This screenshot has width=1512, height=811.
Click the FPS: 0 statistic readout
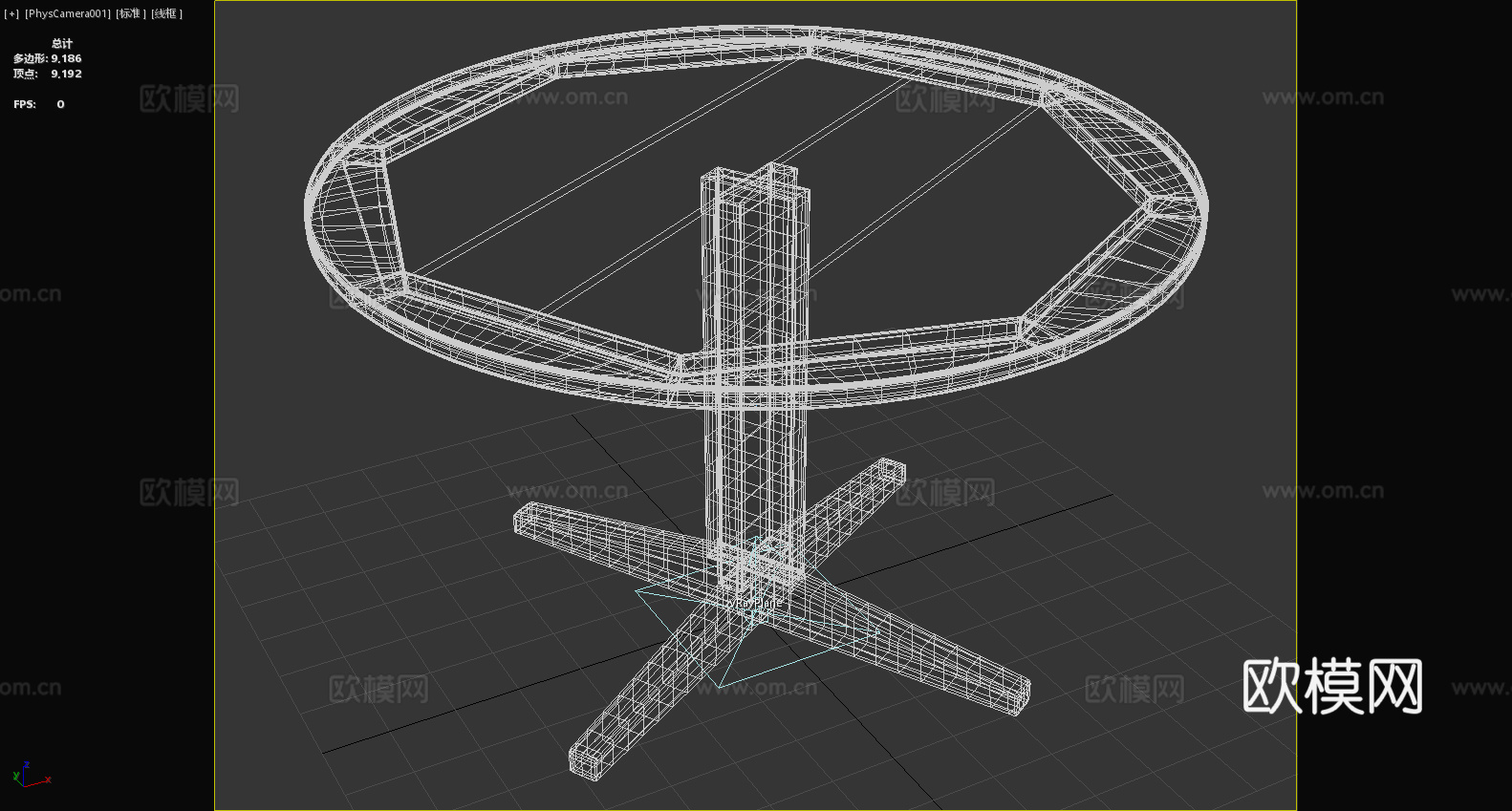coord(39,104)
